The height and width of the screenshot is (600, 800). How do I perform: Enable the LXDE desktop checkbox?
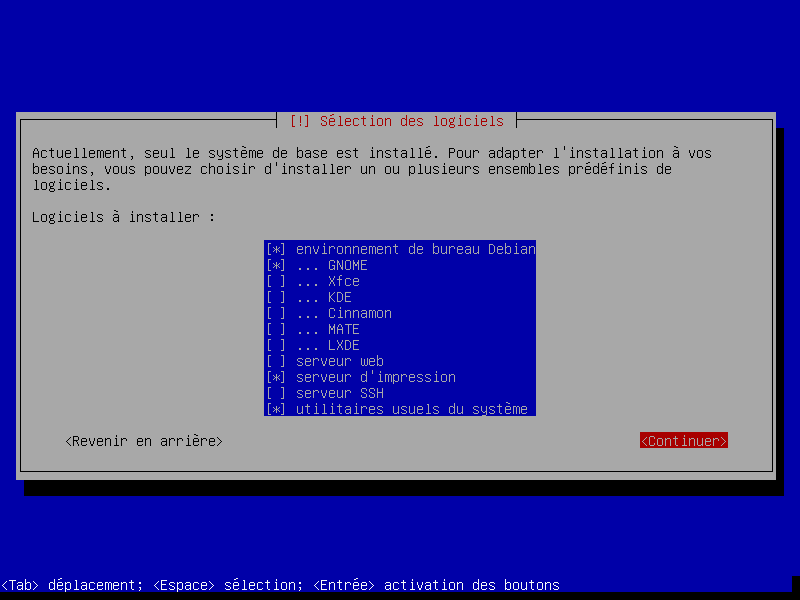click(x=276, y=345)
